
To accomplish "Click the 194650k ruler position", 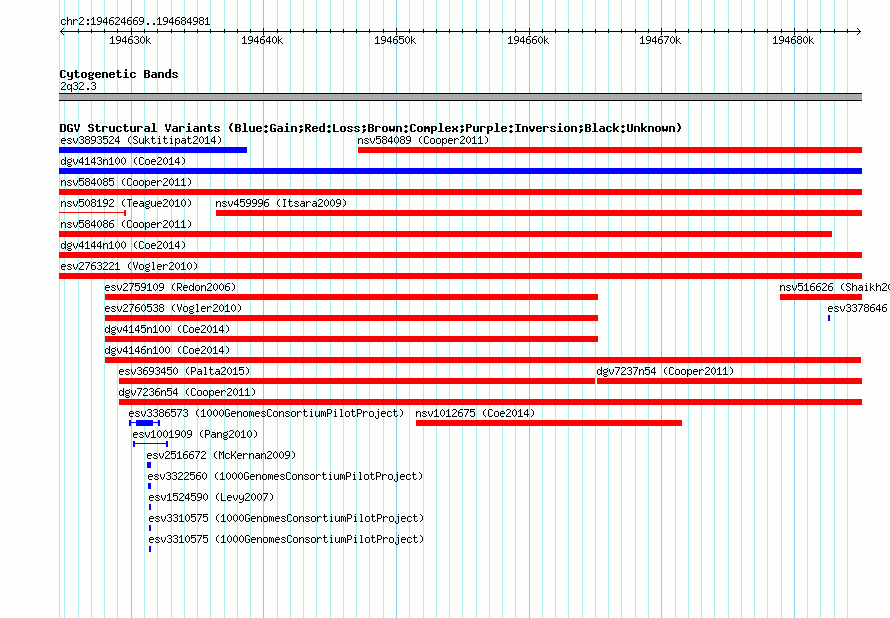I will click(x=395, y=40).
